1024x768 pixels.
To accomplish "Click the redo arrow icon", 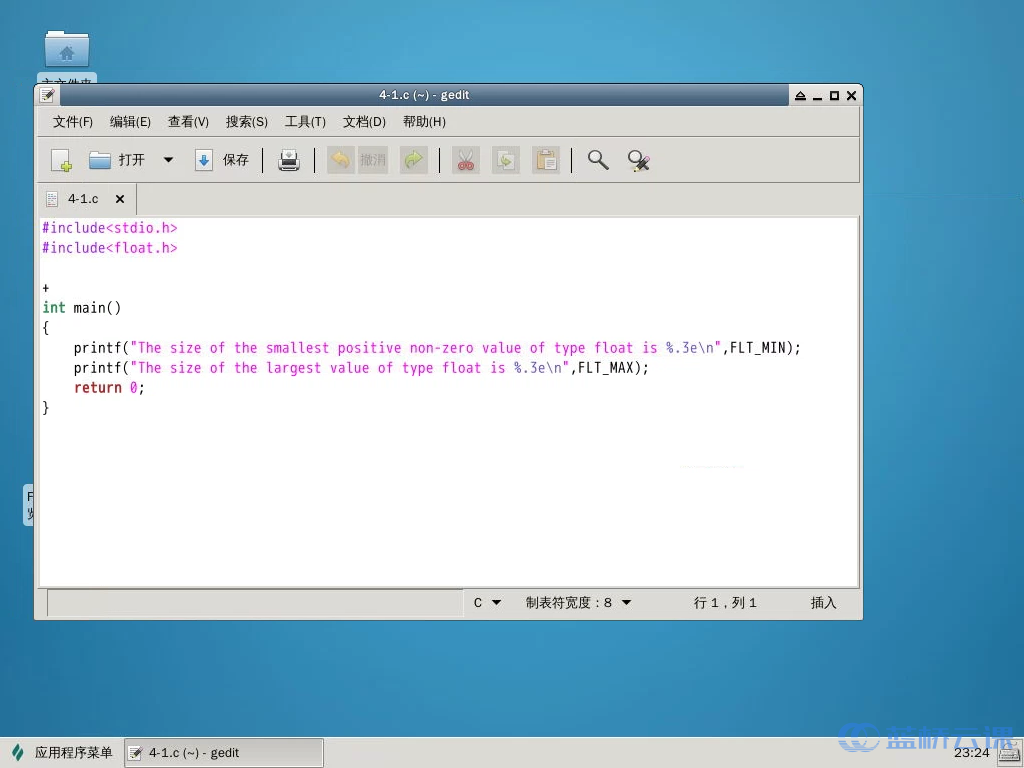I will 413,160.
